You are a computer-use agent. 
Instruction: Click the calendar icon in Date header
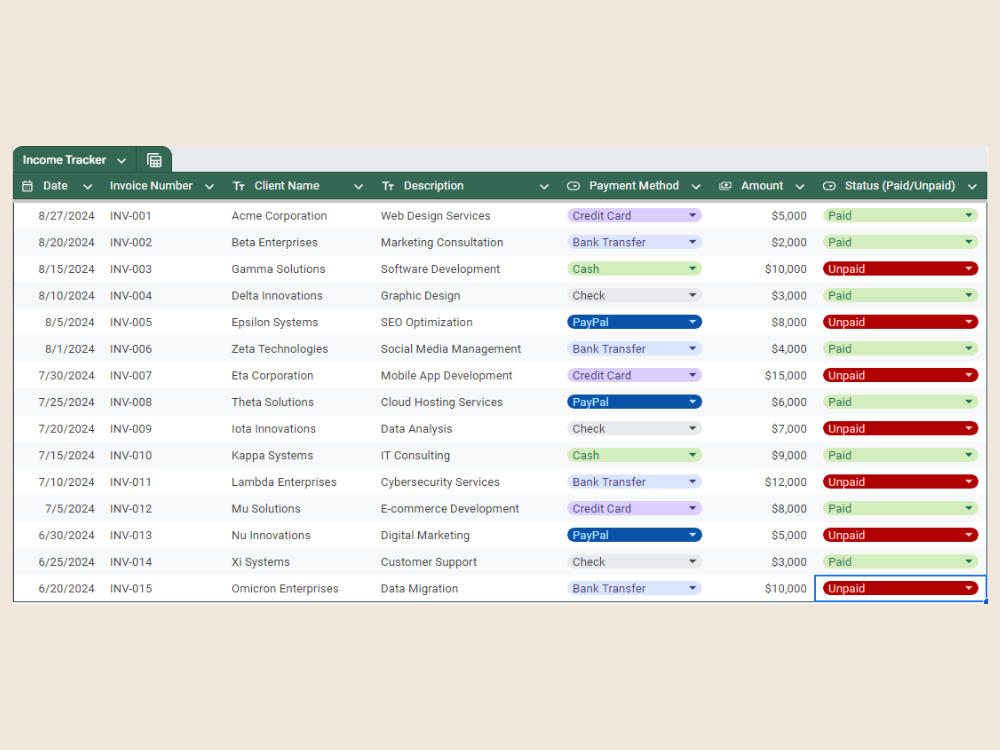pyautogui.click(x=27, y=186)
